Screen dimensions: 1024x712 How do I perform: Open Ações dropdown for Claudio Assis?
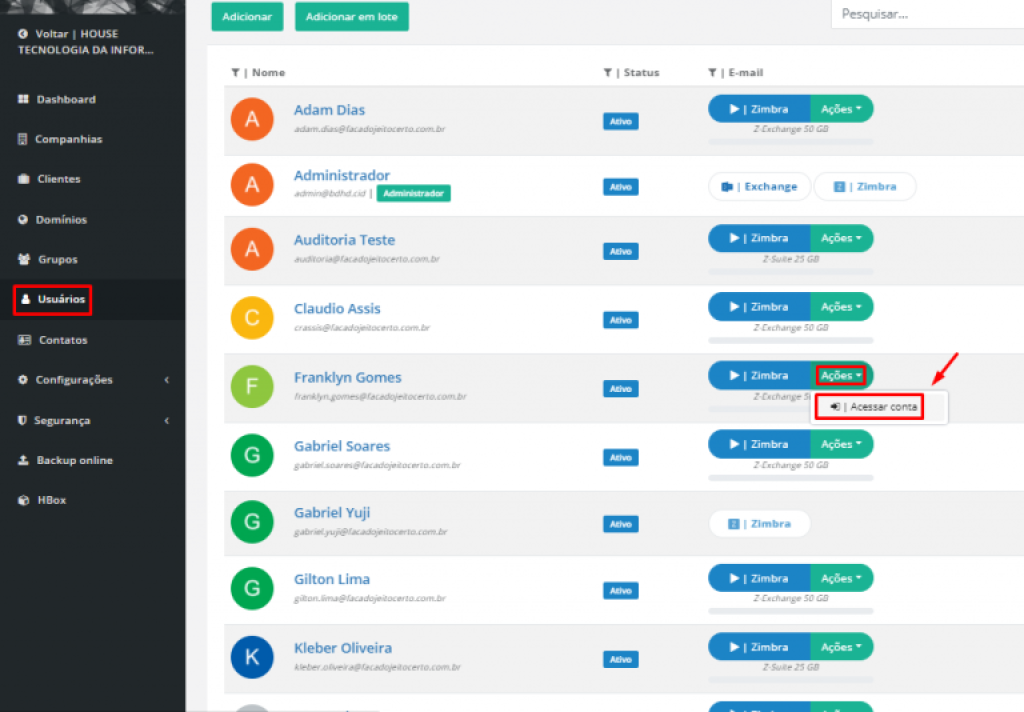tap(841, 307)
